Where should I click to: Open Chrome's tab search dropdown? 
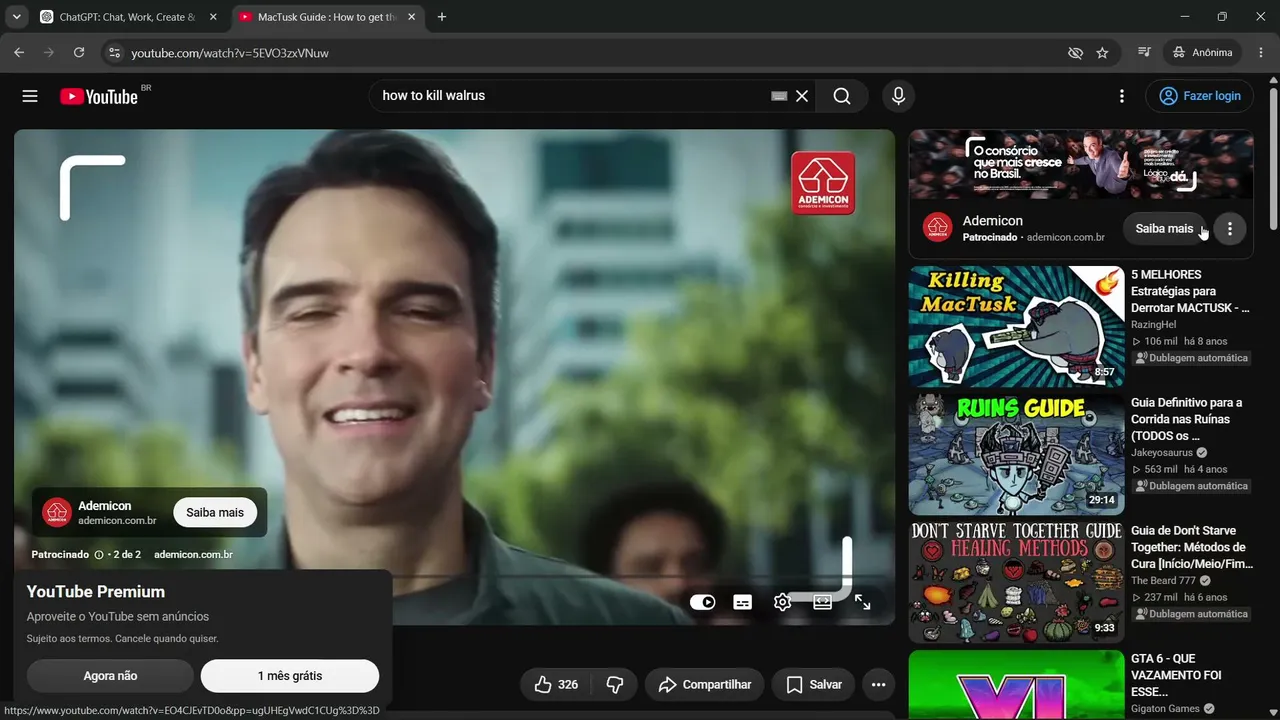point(17,17)
